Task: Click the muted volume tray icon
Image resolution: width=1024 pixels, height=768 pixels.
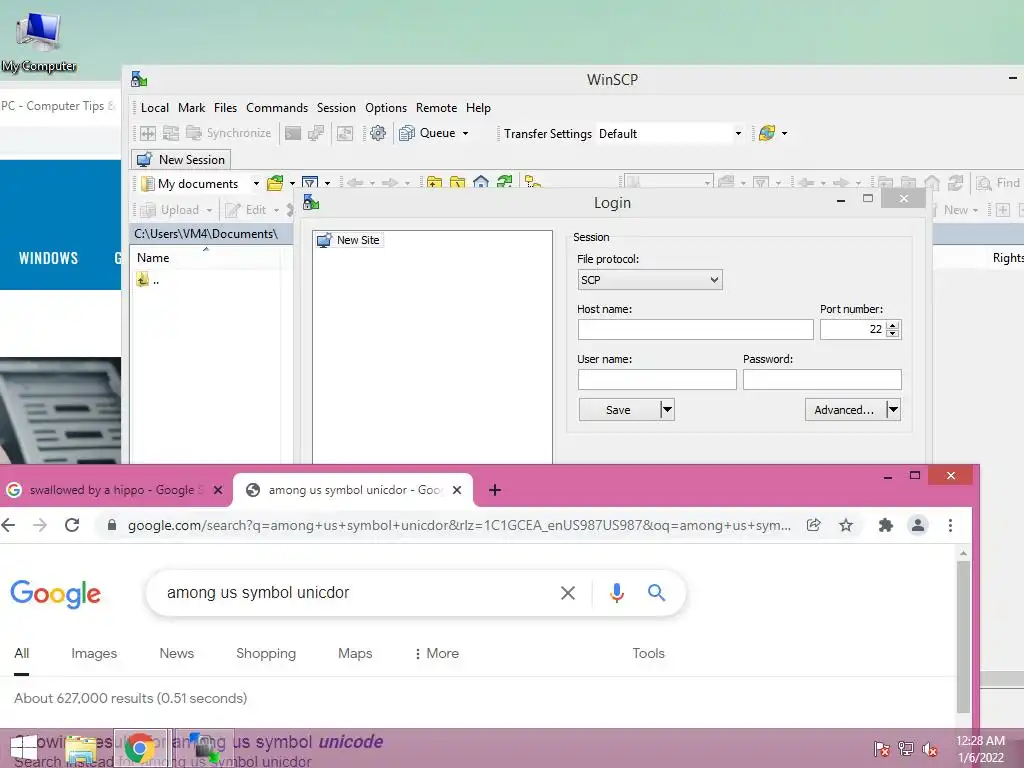Action: [x=930, y=749]
